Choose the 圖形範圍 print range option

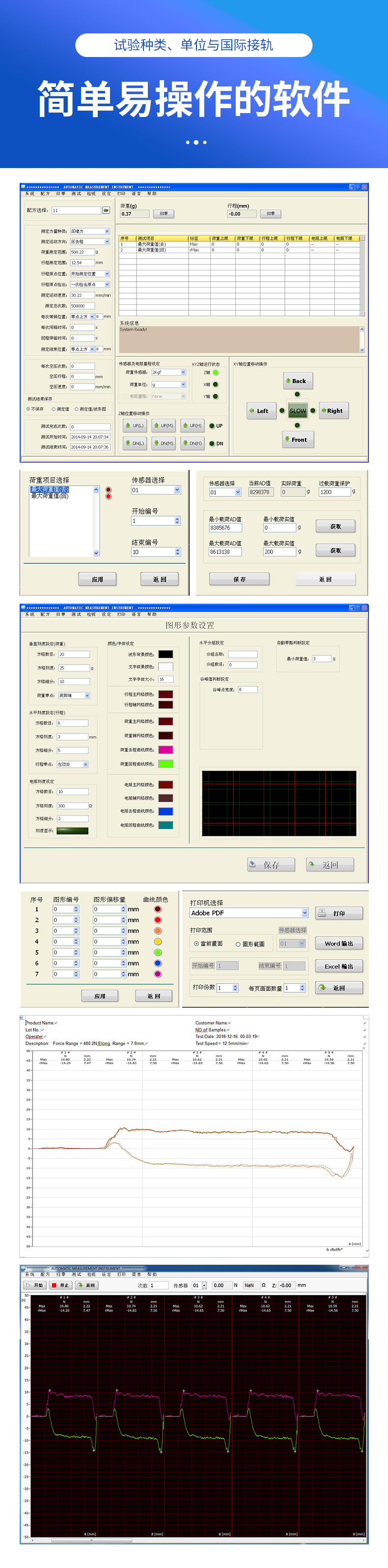(x=238, y=944)
